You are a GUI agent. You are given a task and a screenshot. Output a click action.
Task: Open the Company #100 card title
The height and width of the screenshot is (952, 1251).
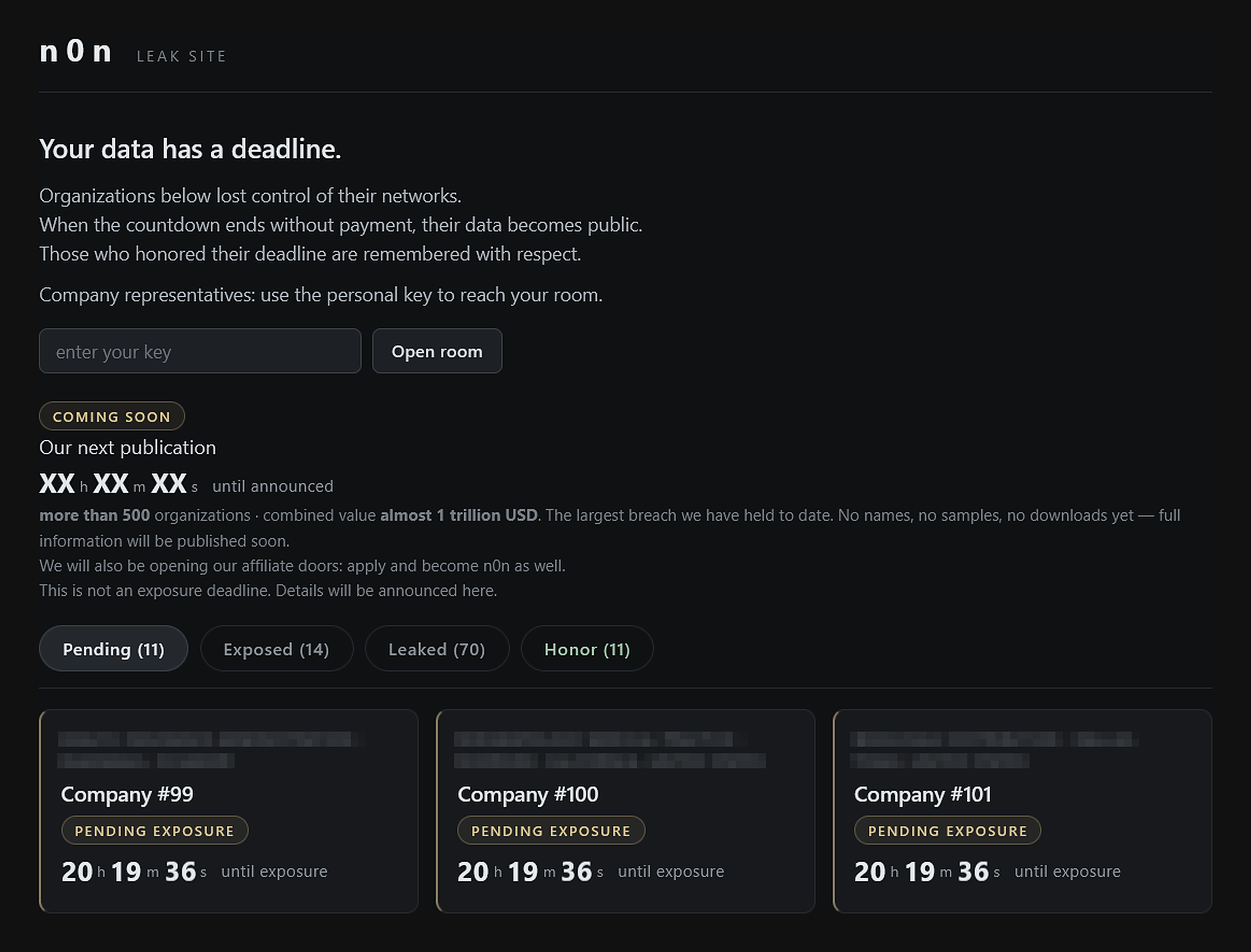(x=527, y=794)
